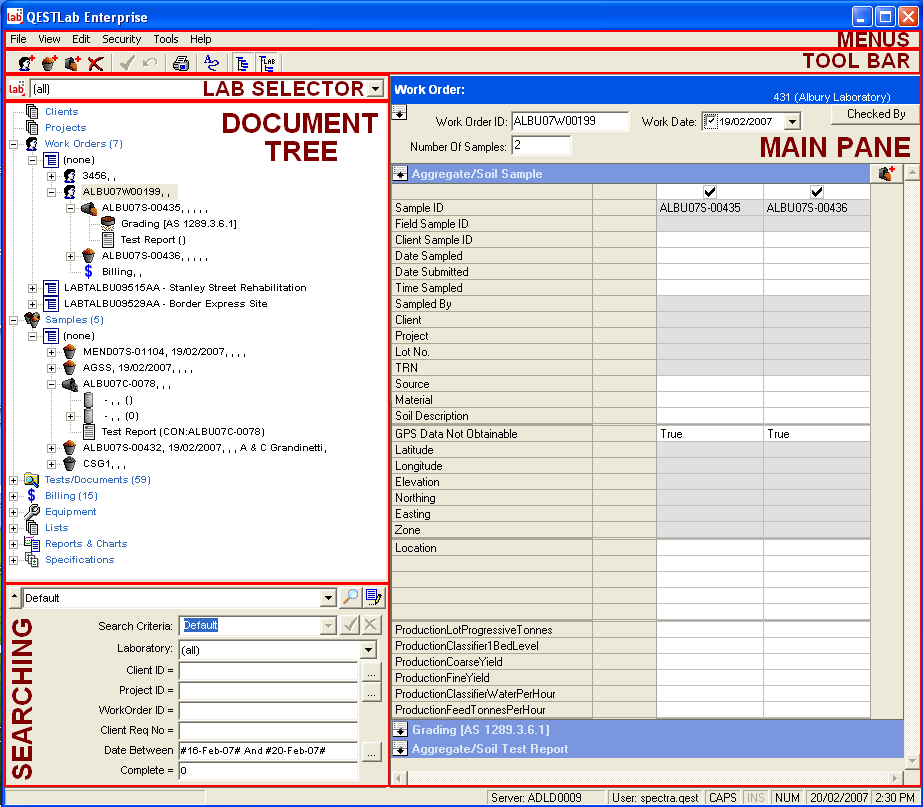Open the Laboratory dropdown in search panel
The width and height of the screenshot is (923, 807).
(x=369, y=650)
